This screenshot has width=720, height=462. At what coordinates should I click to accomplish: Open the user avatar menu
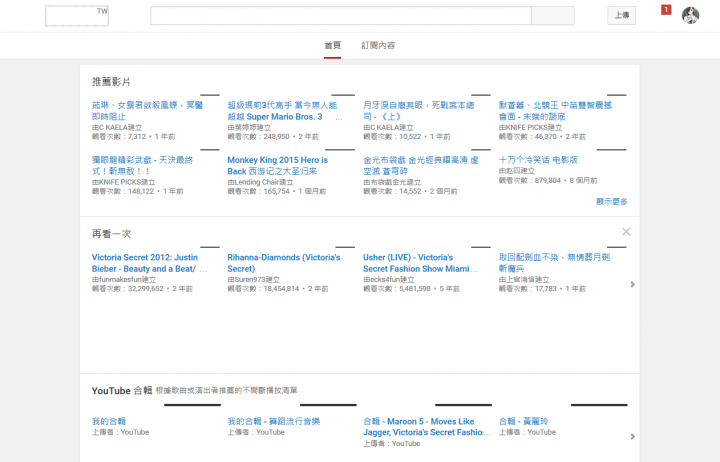pos(690,15)
